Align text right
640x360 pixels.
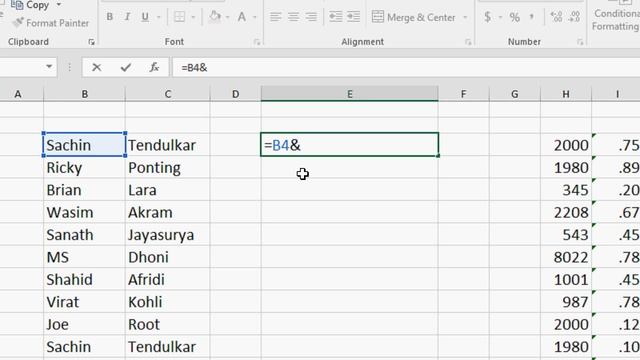(311, 17)
